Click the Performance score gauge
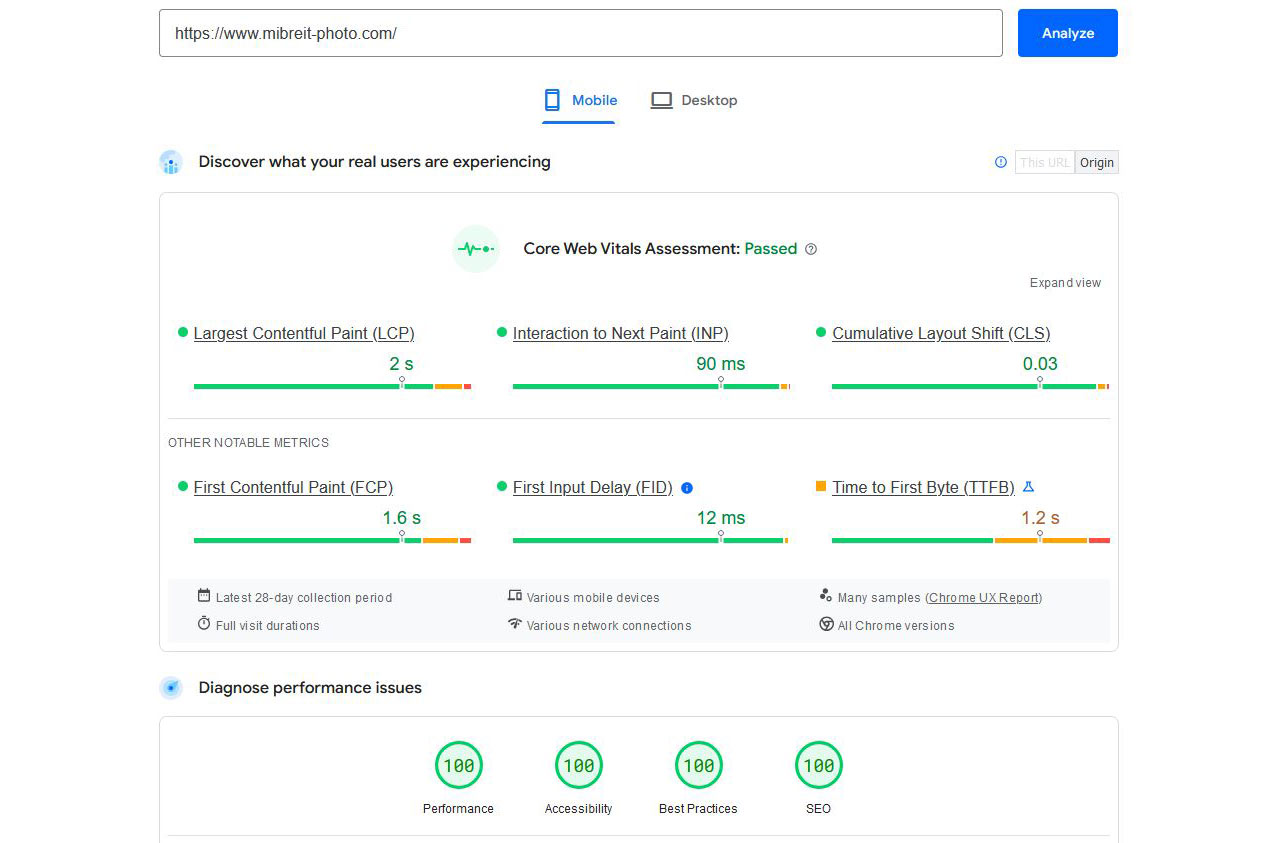The width and height of the screenshot is (1280, 843). (459, 766)
